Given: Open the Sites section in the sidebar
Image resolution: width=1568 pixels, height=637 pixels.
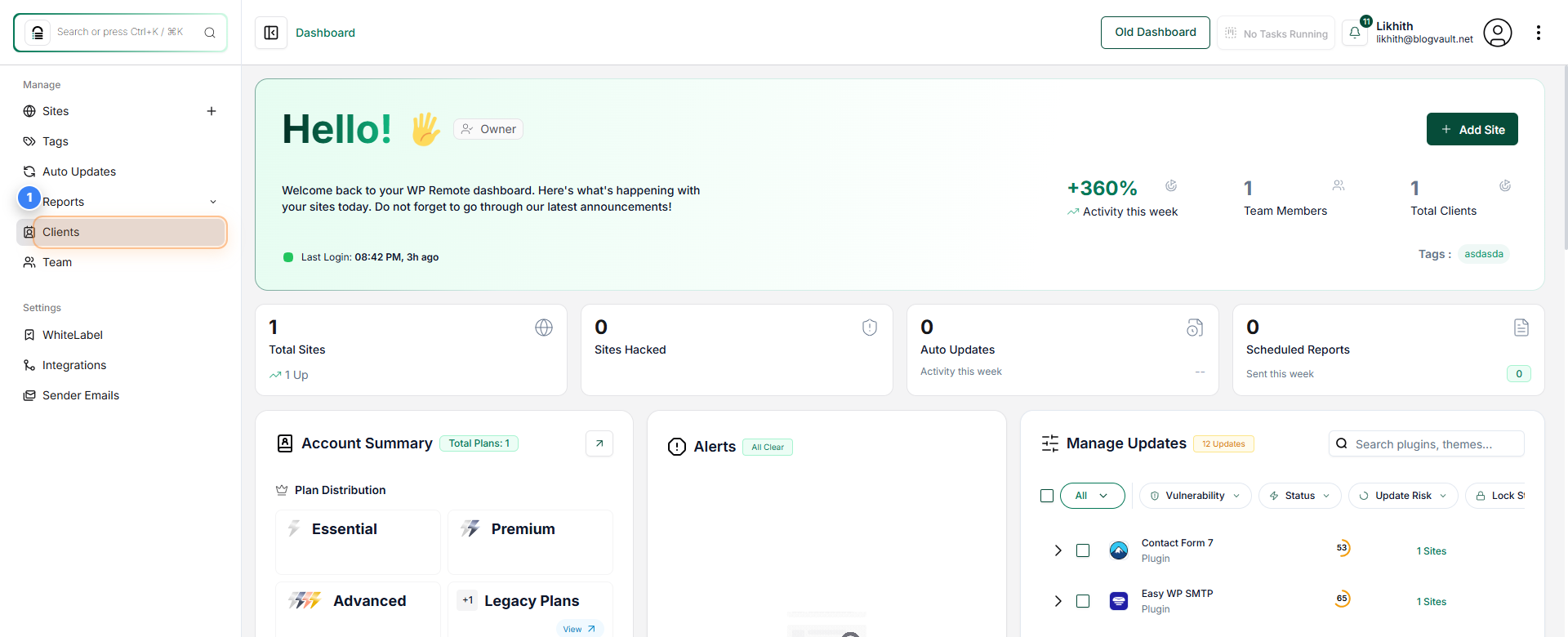Looking at the screenshot, I should tap(56, 111).
